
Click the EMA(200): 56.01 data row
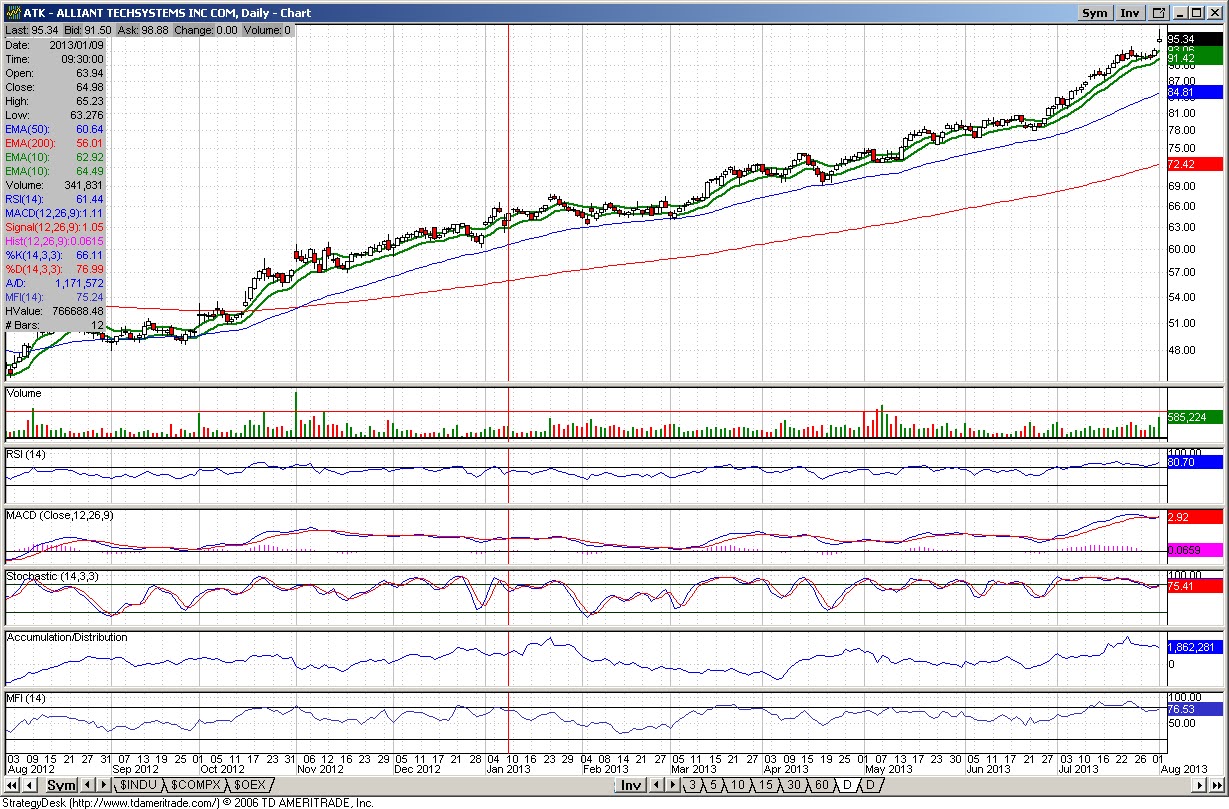click(x=55, y=143)
